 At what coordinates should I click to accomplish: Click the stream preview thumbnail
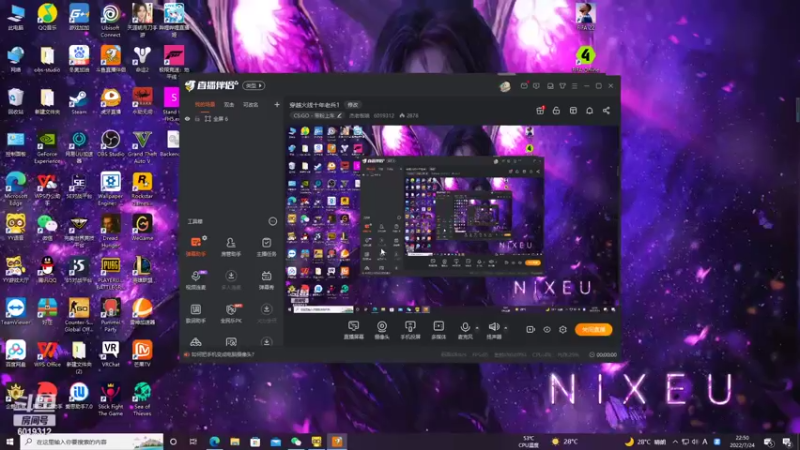click(453, 219)
